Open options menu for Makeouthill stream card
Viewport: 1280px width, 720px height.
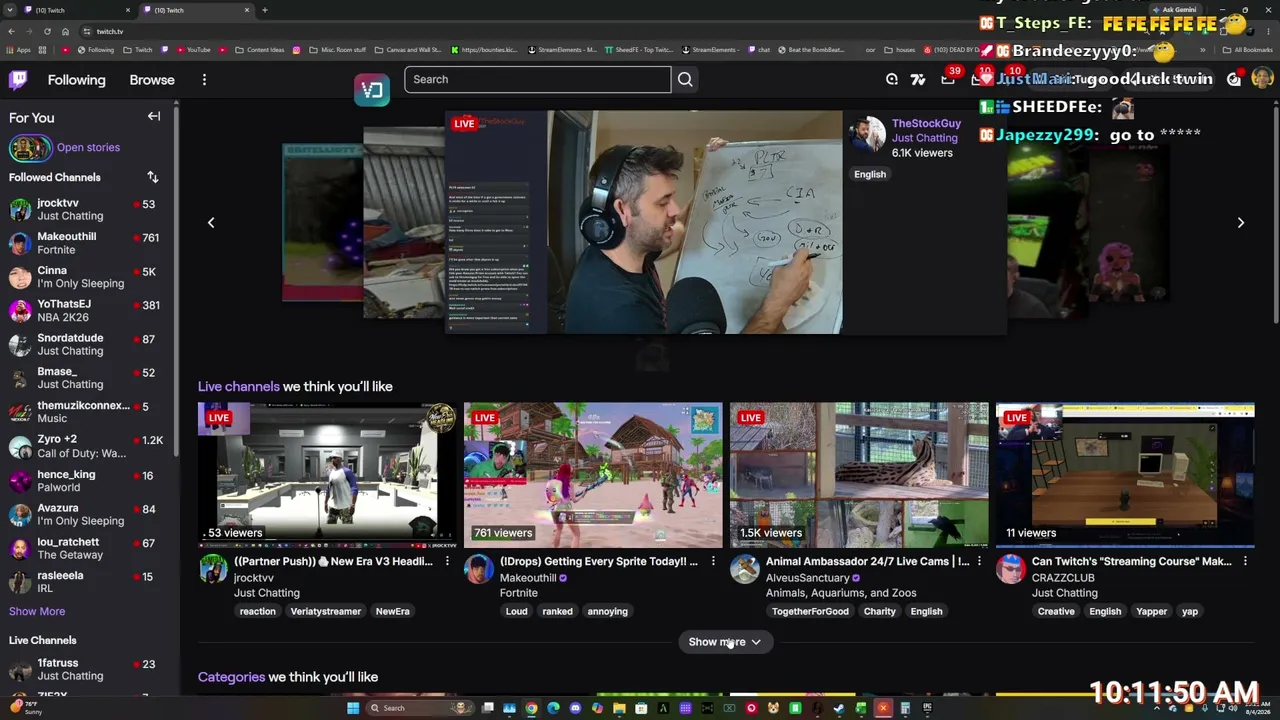pos(713,562)
